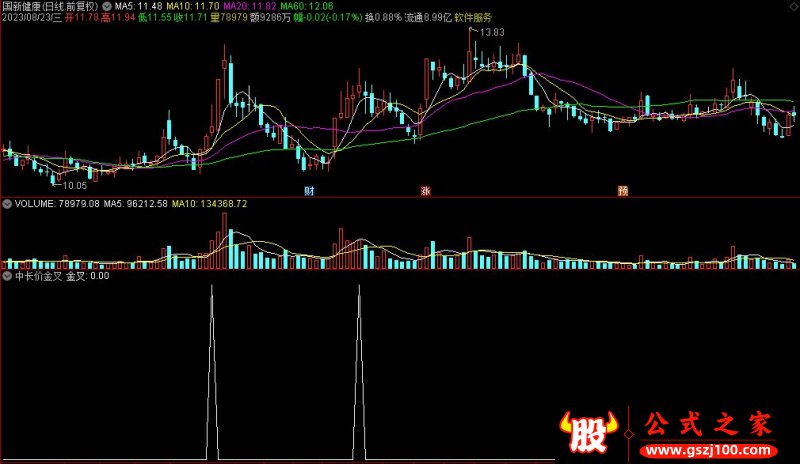Click the orange 预 event marker
The image size is (800, 464).
pyautogui.click(x=623, y=191)
